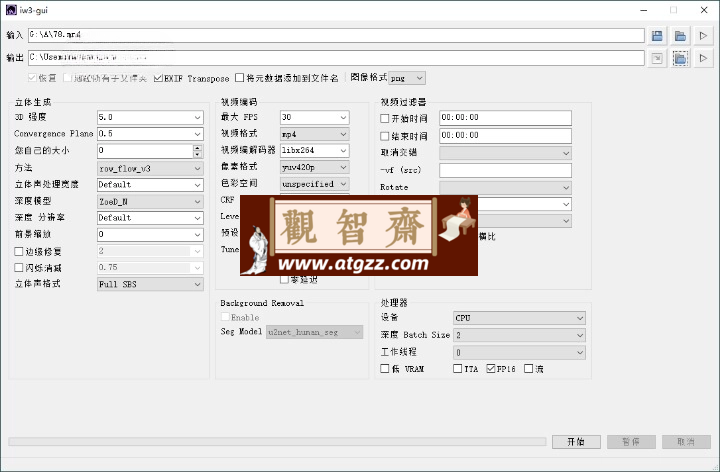The image size is (720, 472).
Task: Open the 3D 强度 dropdown showing 5.0
Action: 150,118
